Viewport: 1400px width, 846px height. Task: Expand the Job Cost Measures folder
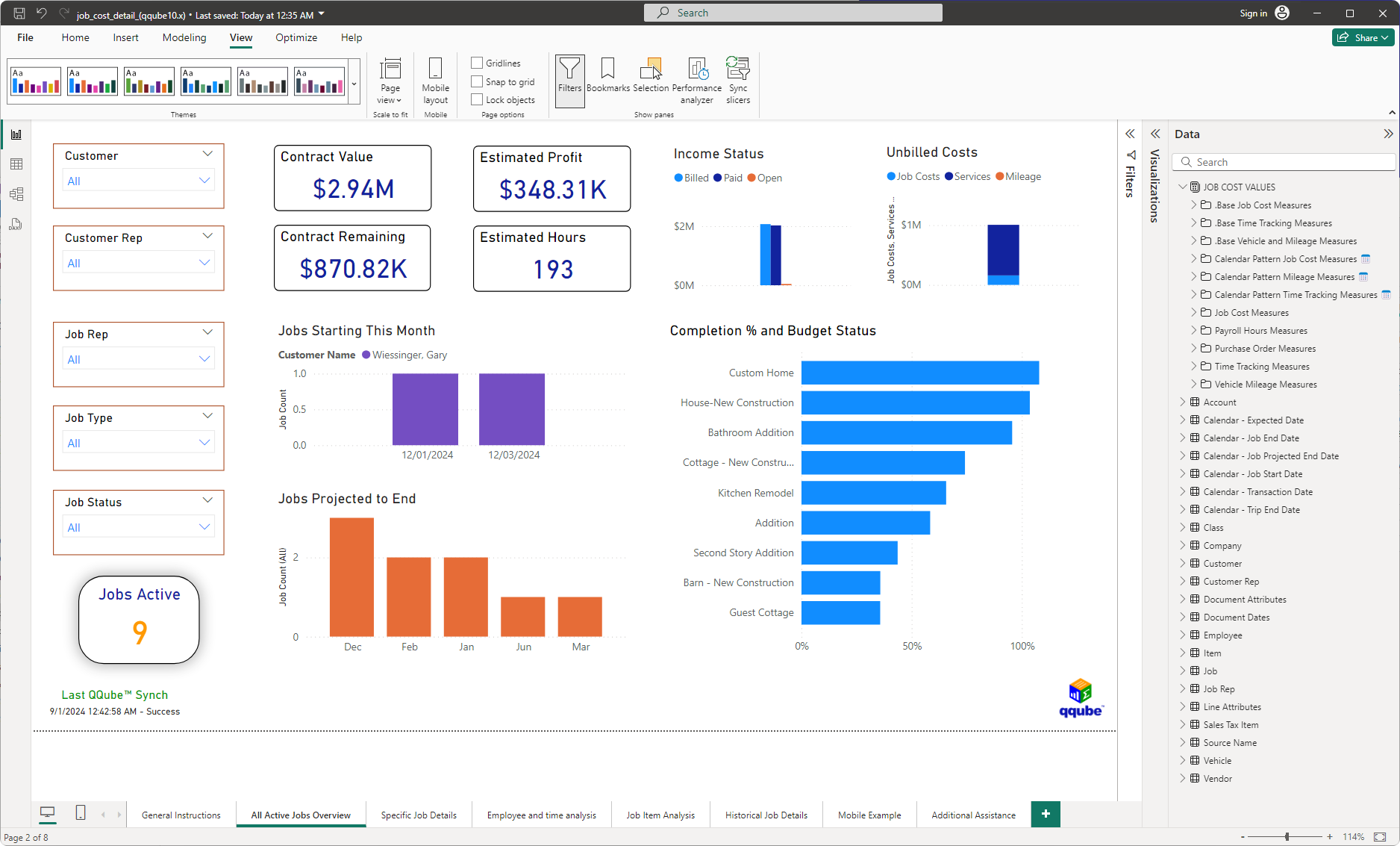[1195, 312]
